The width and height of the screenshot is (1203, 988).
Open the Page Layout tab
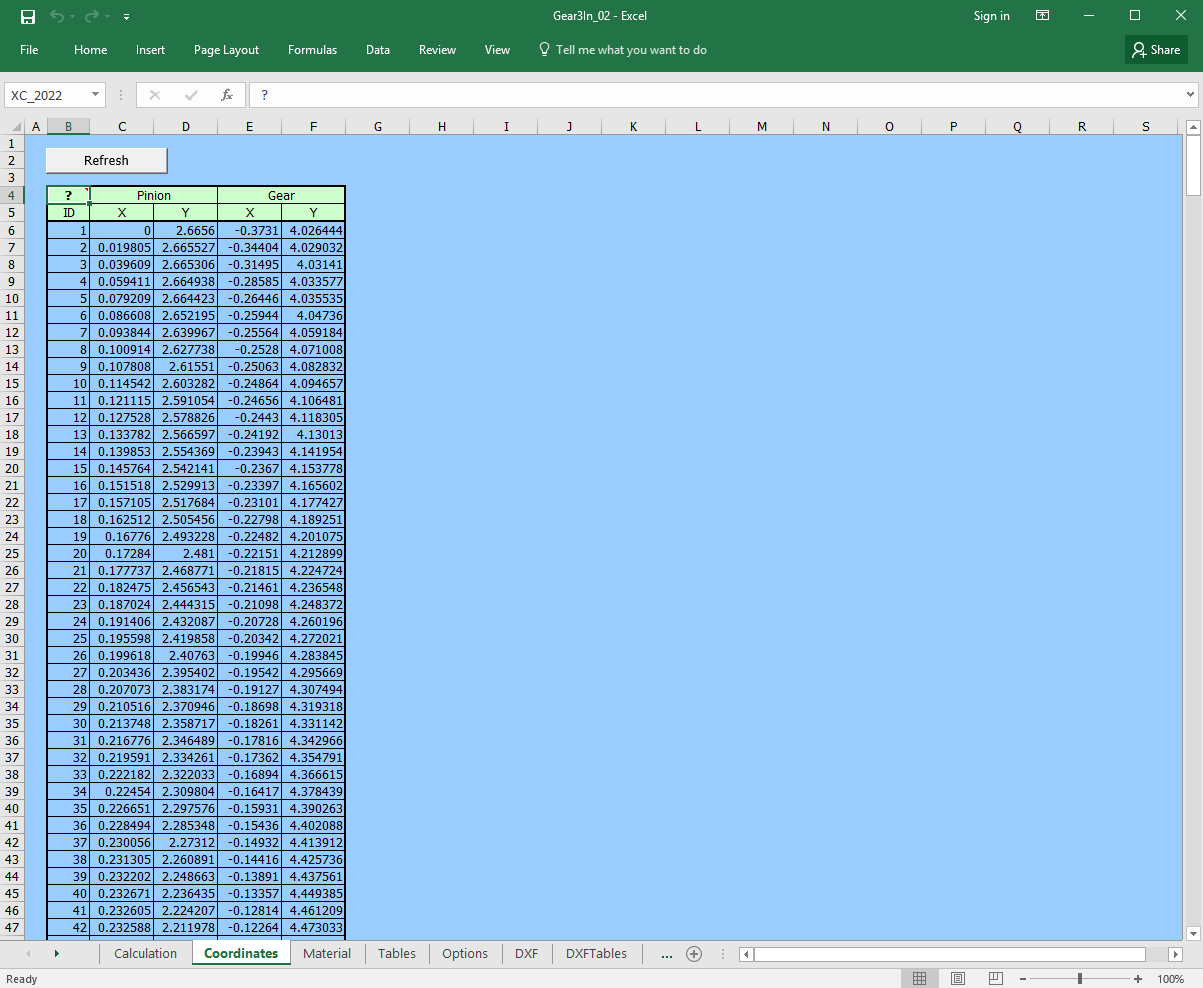[x=226, y=50]
